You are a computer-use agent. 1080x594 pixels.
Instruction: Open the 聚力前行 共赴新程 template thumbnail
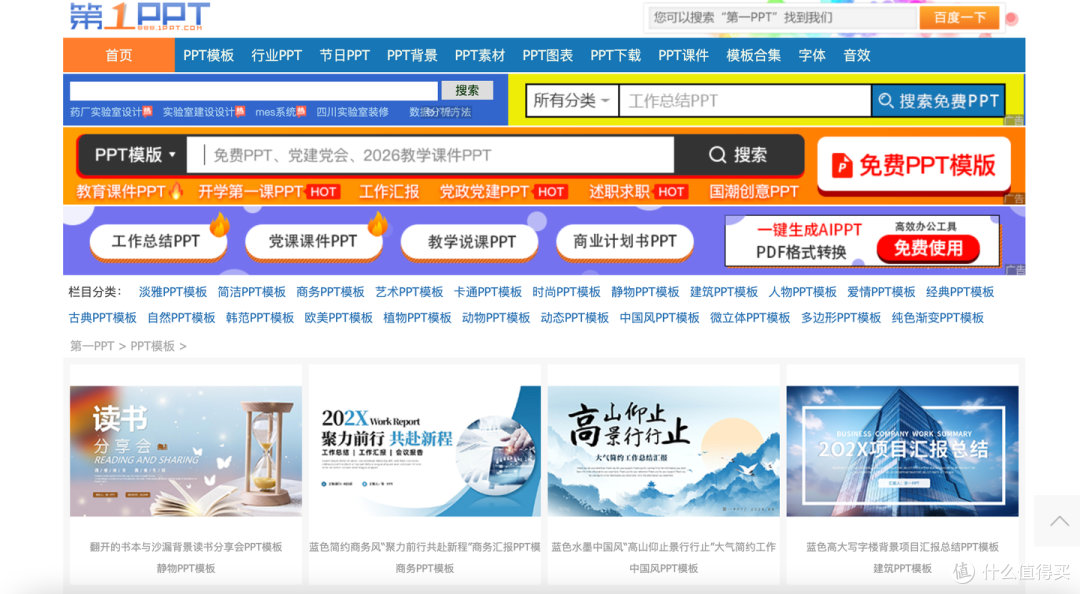coord(424,451)
